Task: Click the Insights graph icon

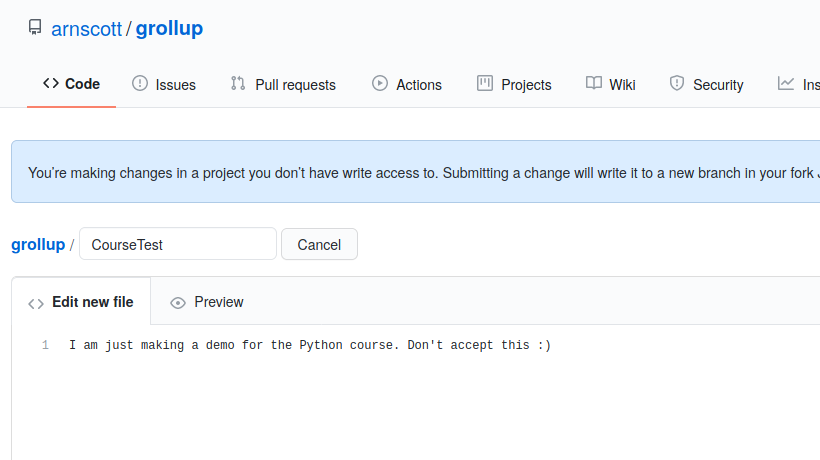Action: pyautogui.click(x=785, y=83)
